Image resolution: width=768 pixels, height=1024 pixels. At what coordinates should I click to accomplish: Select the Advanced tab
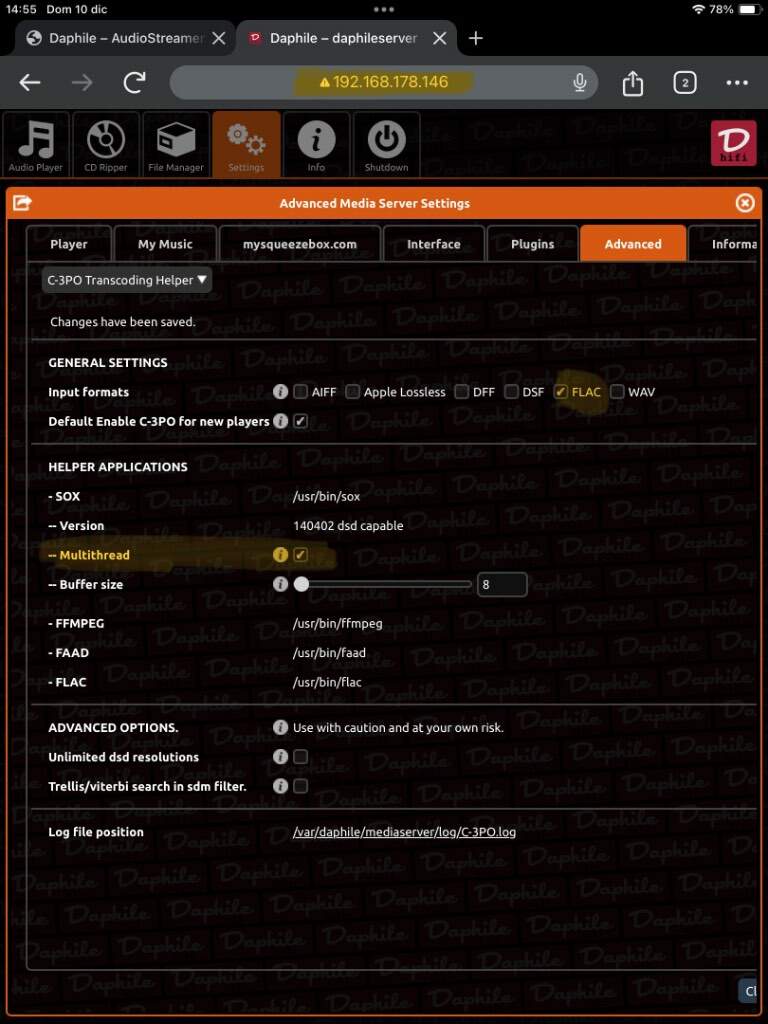[x=633, y=244]
